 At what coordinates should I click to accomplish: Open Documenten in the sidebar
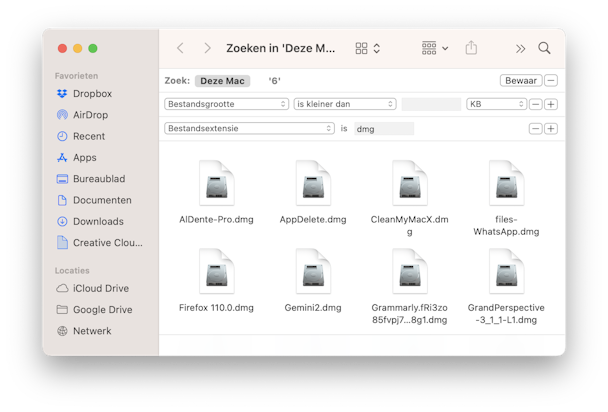94,200
